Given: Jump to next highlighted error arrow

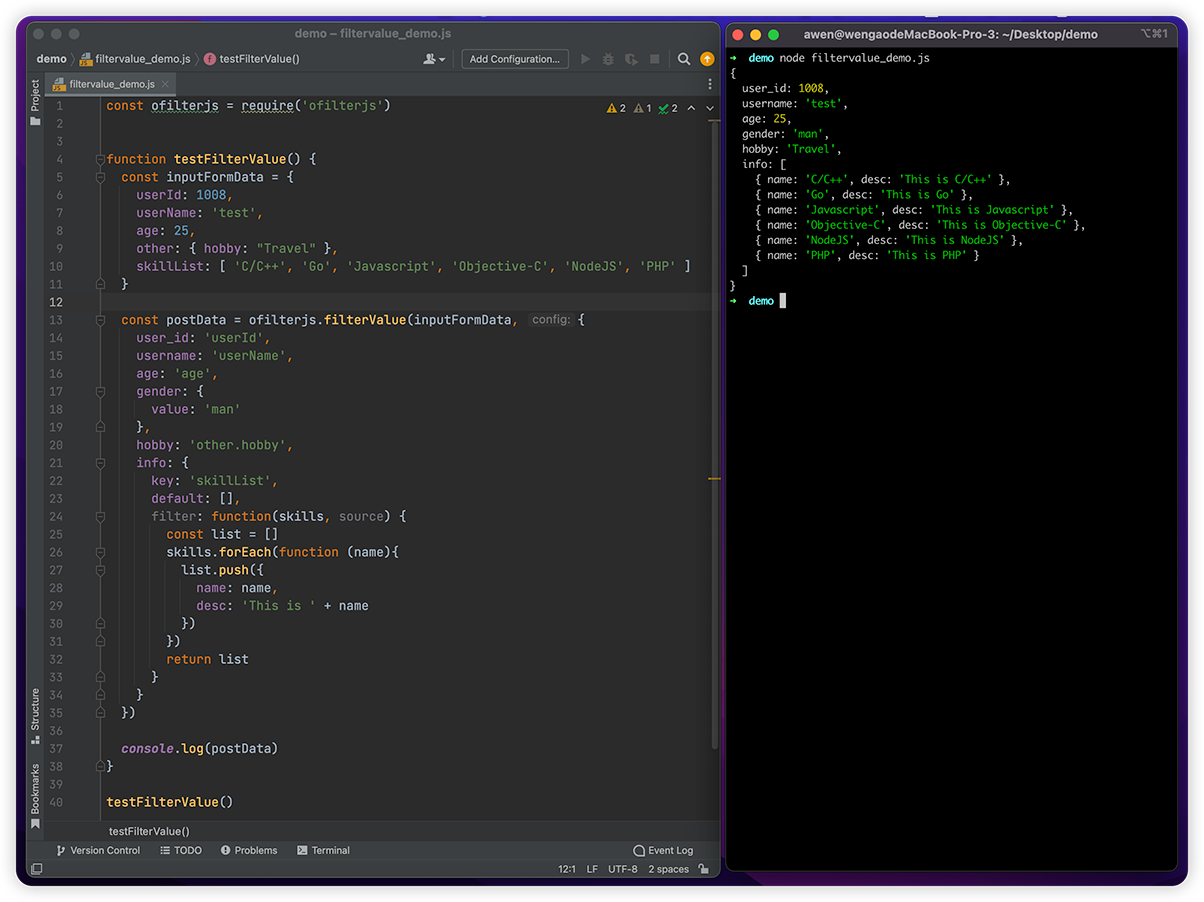Looking at the screenshot, I should click(x=710, y=108).
